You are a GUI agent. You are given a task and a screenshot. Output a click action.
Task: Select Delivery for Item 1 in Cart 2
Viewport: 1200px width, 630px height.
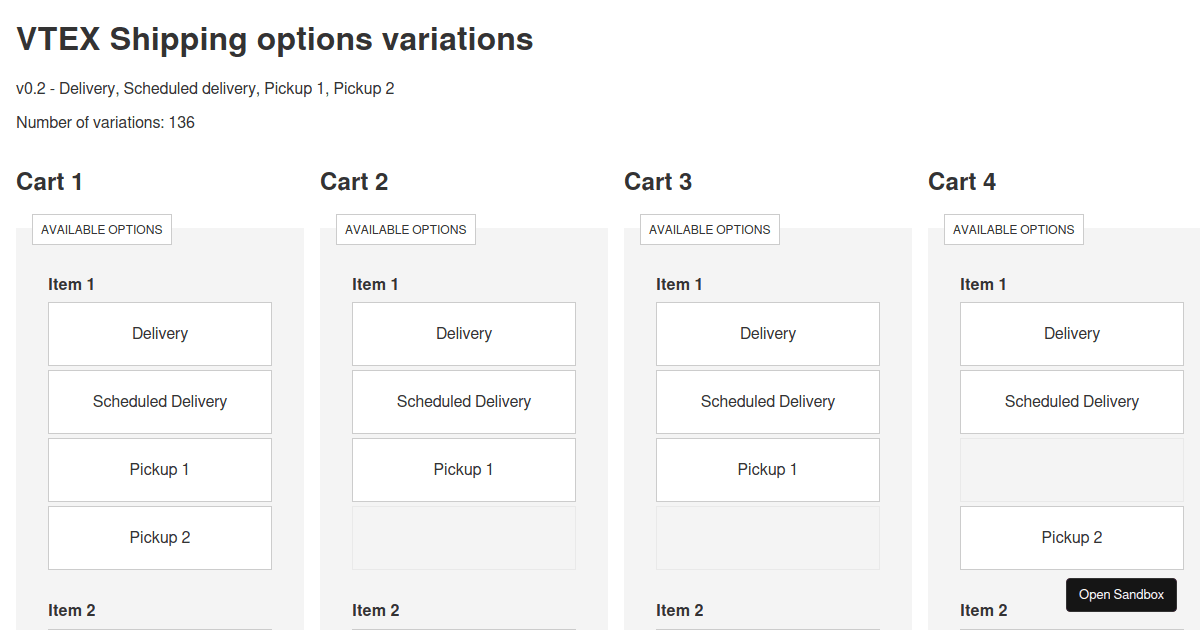tap(463, 333)
